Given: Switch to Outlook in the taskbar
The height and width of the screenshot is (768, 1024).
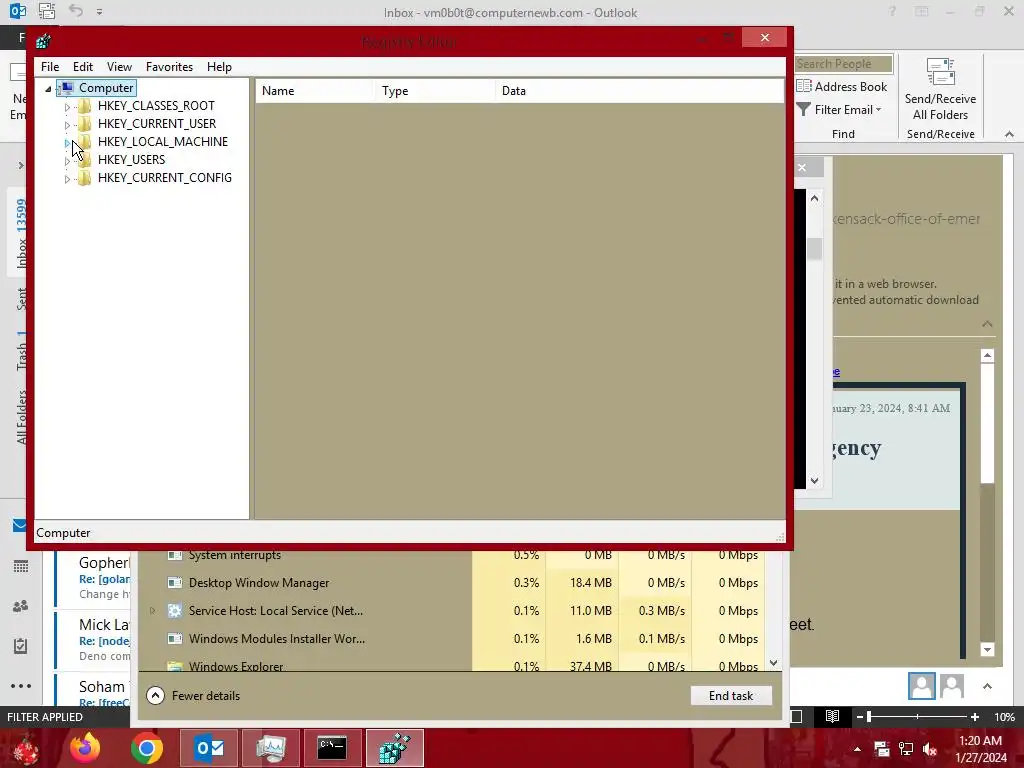Looking at the screenshot, I should coord(209,748).
